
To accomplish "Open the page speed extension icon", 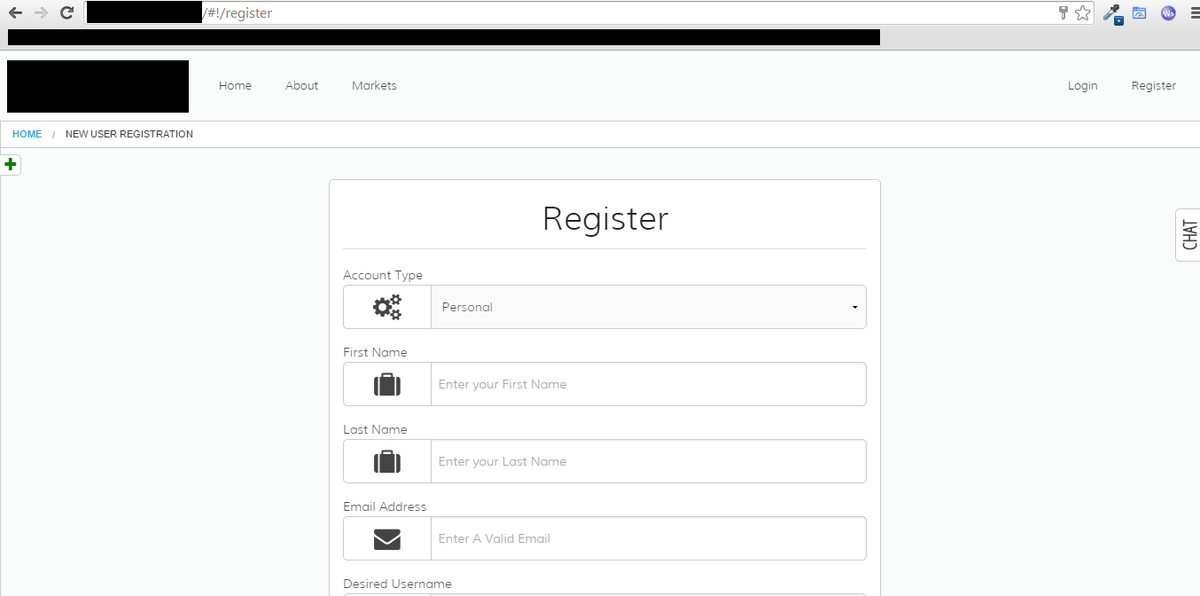I will [x=1139, y=13].
